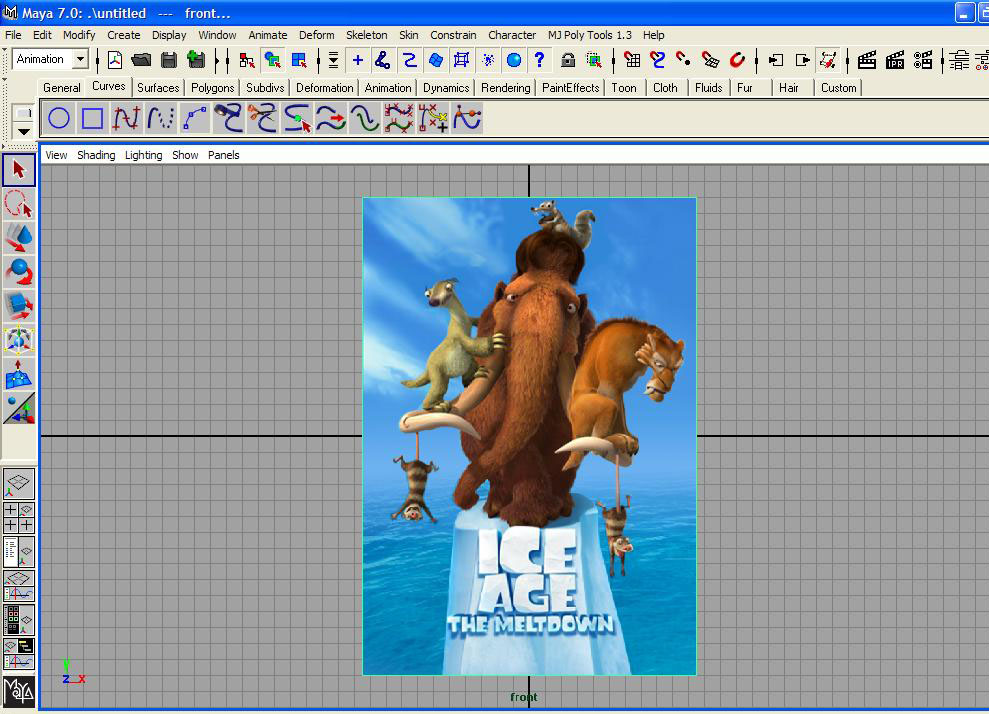The image size is (989, 714).
Task: Click the floppy disk icon with green plus
Action: coord(196,60)
